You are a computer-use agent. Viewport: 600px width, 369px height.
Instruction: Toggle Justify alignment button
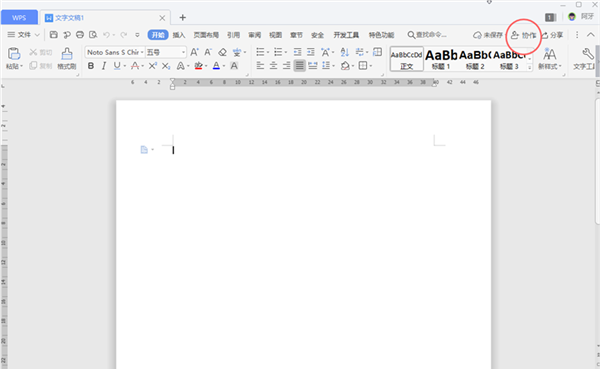coord(300,66)
